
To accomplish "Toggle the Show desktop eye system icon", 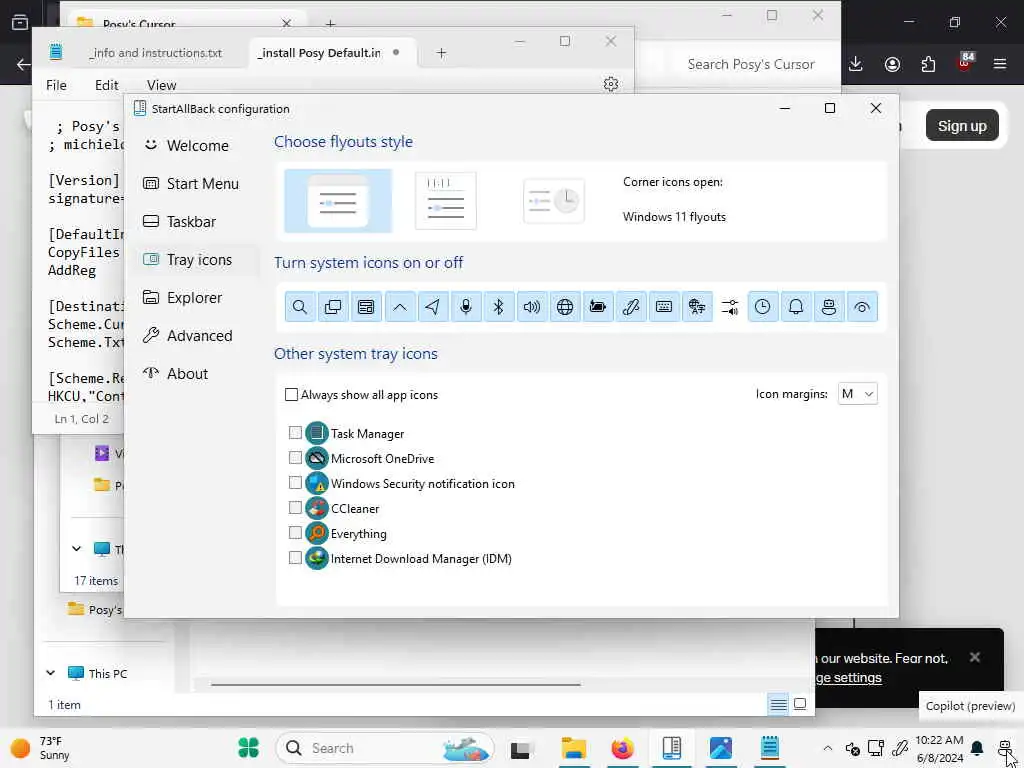I will point(862,307).
